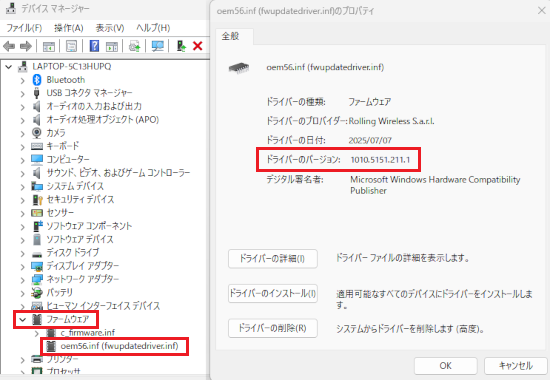This screenshot has width=550, height=380.
Task: Expand the オーディオの入力および出力 category
Action: pos(22,107)
